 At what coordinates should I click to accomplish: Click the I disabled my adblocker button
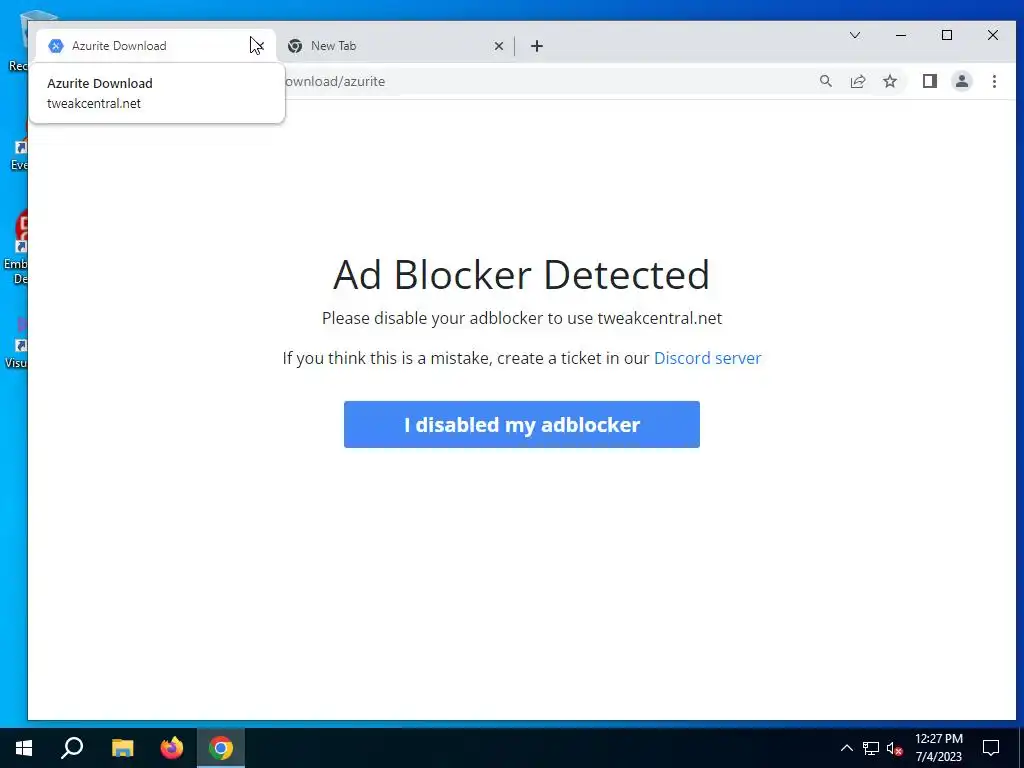[522, 424]
